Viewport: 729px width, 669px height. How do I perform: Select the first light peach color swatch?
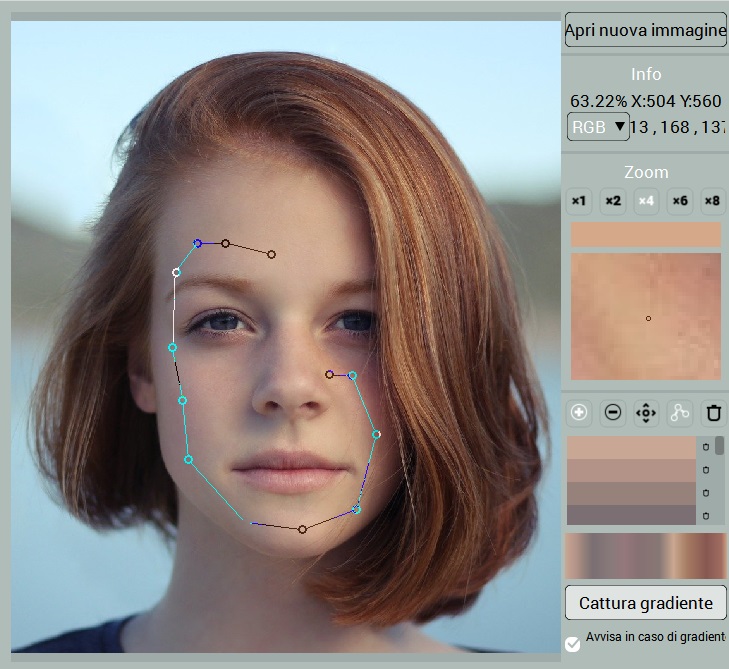click(631, 448)
